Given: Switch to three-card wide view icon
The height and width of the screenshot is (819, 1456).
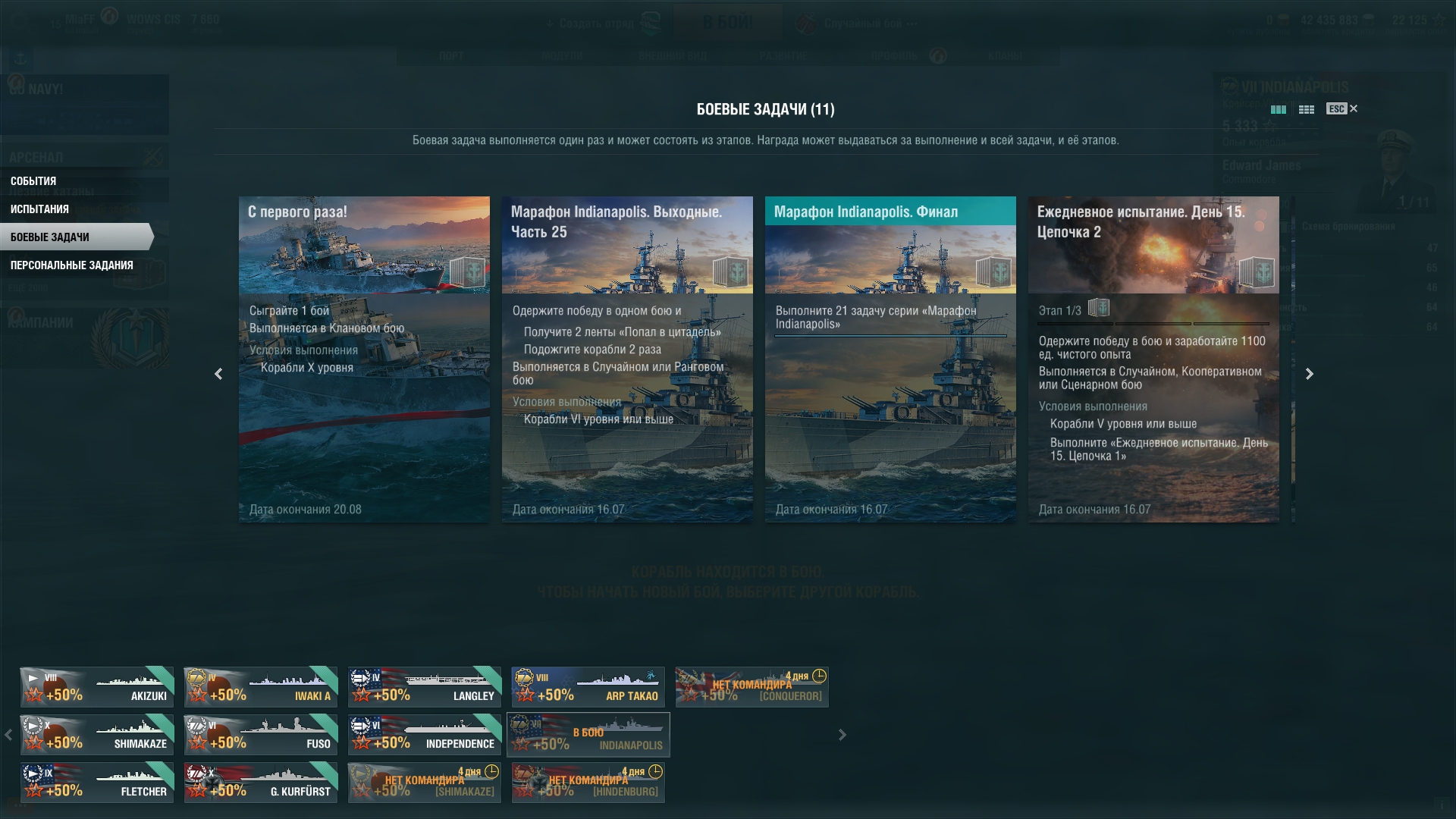Looking at the screenshot, I should click(1279, 109).
